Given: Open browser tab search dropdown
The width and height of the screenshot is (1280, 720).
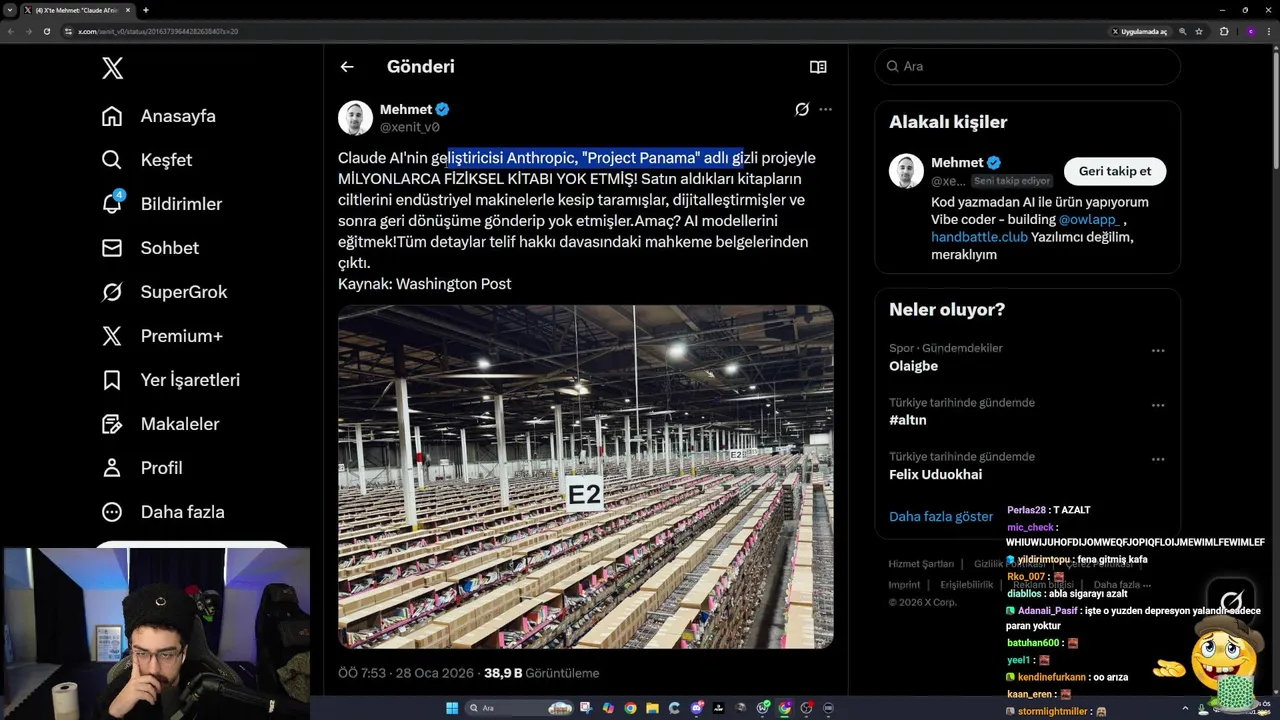Looking at the screenshot, I should click(x=9, y=10).
